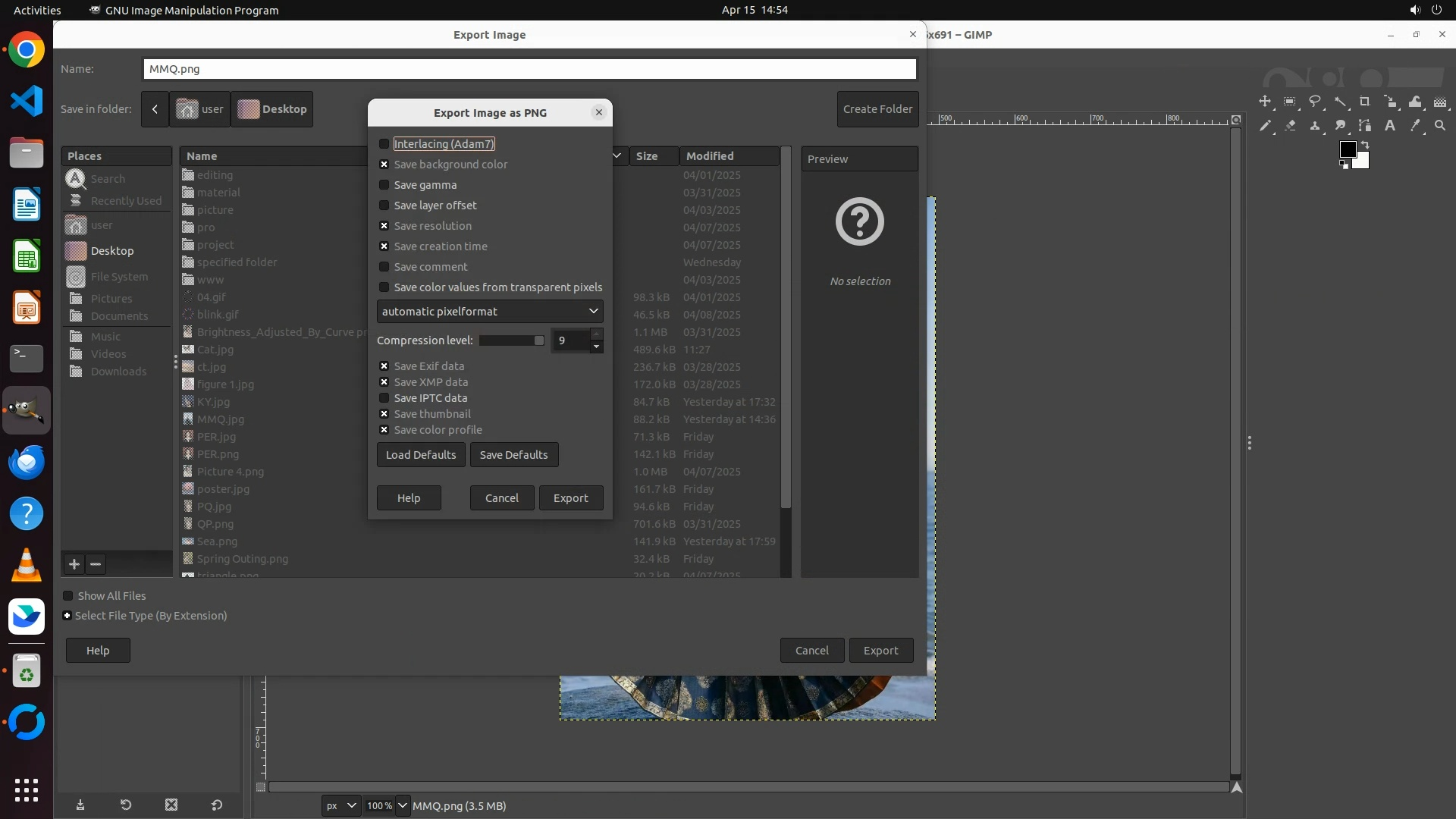The image size is (1456, 819).
Task: Select the Crop tool
Action: 1364,102
